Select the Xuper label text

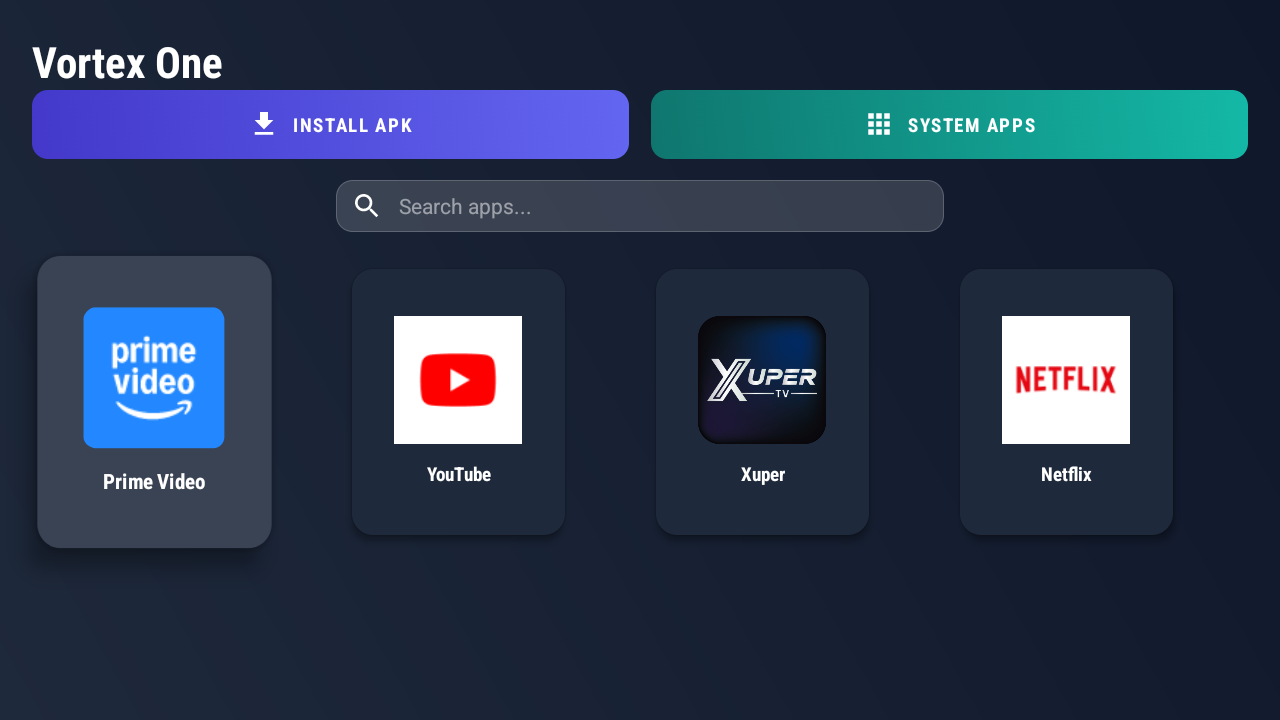[x=763, y=475]
